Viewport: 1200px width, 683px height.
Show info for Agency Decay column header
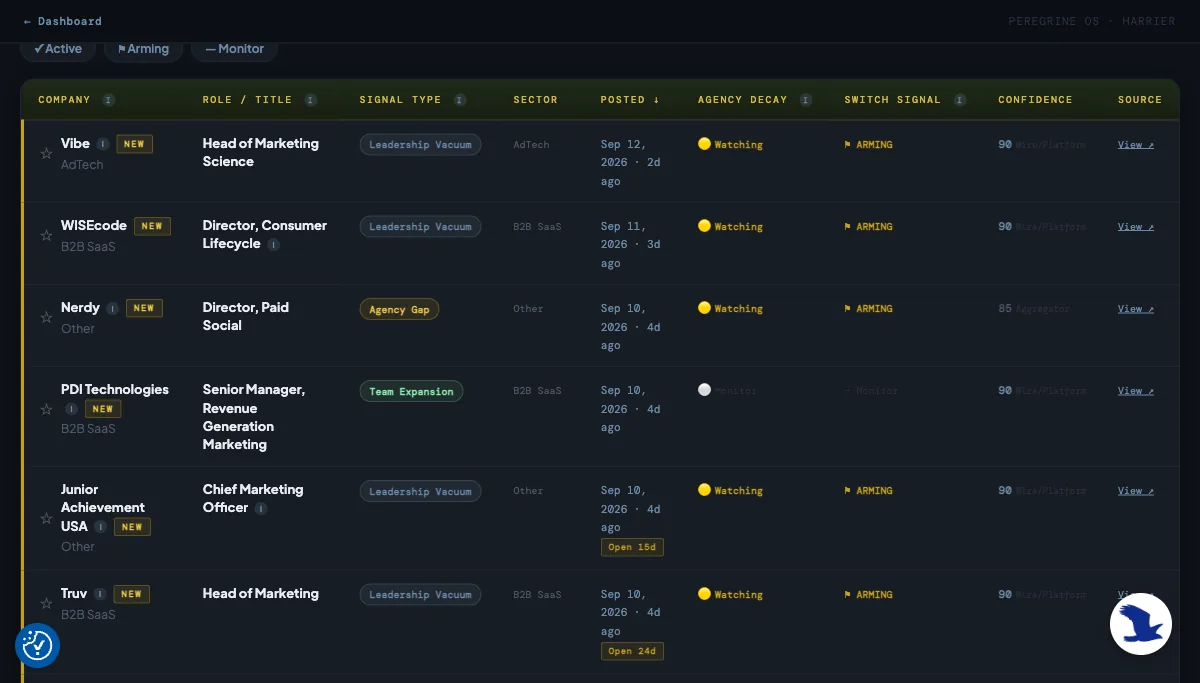pos(805,100)
